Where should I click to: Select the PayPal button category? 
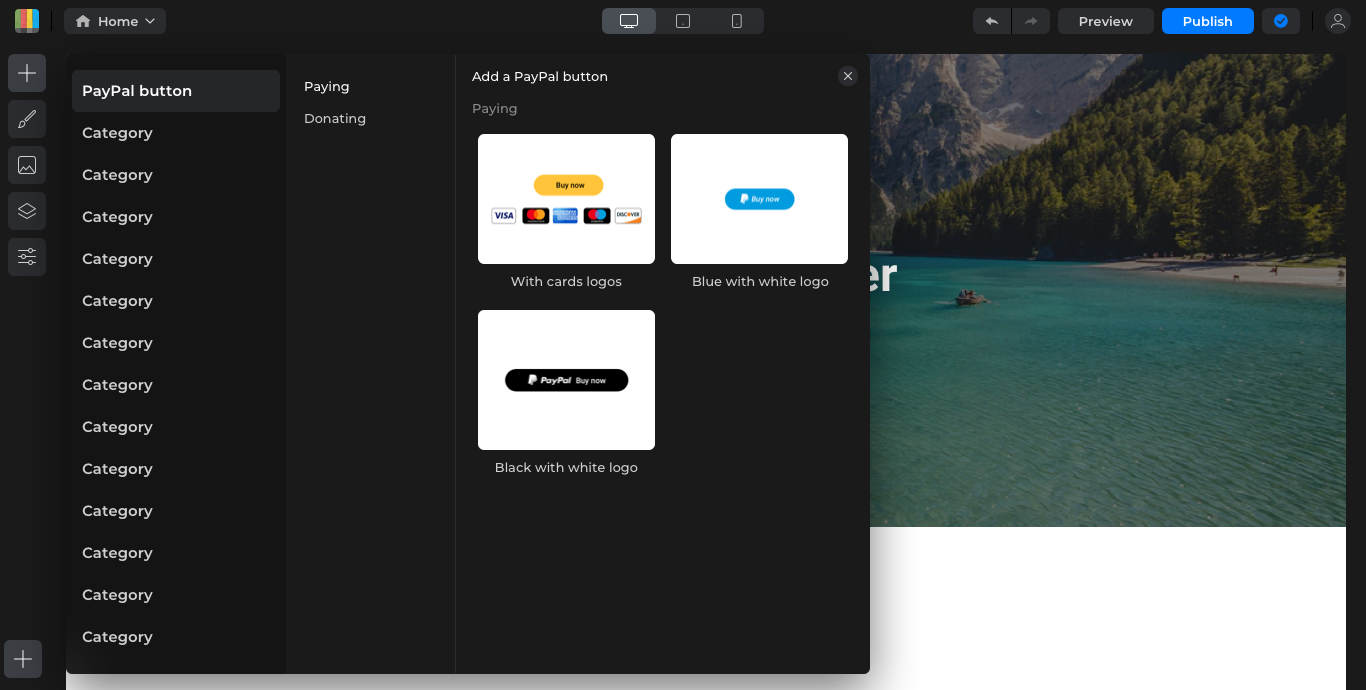(x=176, y=91)
